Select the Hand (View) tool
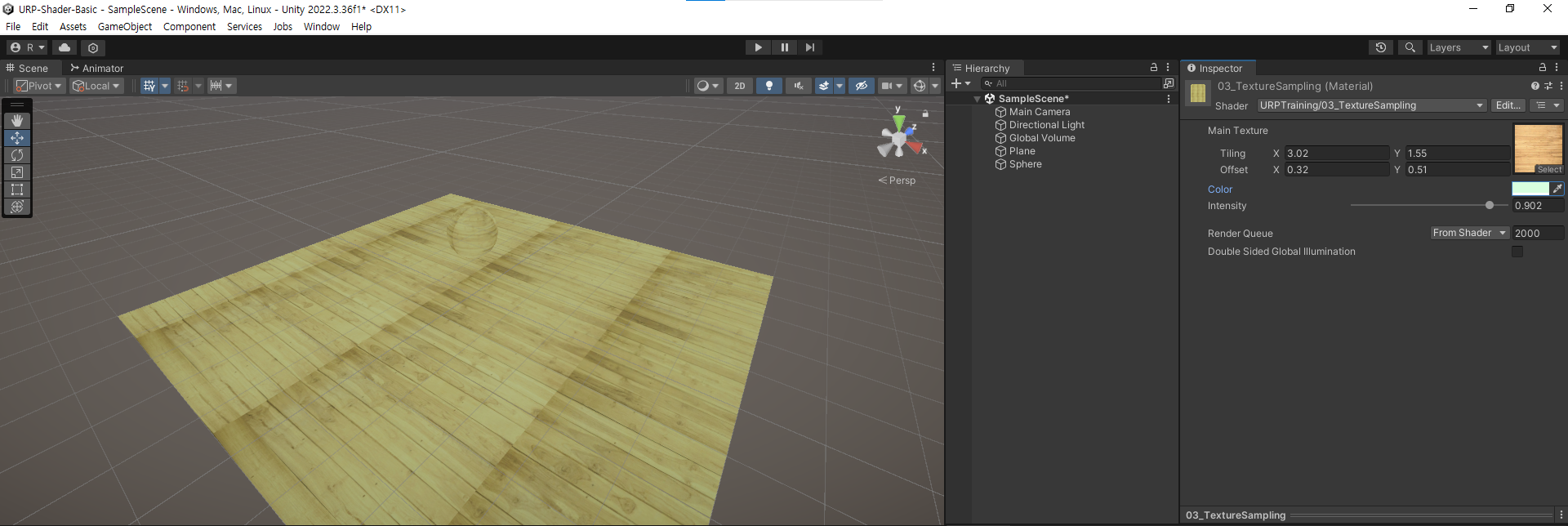This screenshot has height=526, width=1568. [17, 121]
